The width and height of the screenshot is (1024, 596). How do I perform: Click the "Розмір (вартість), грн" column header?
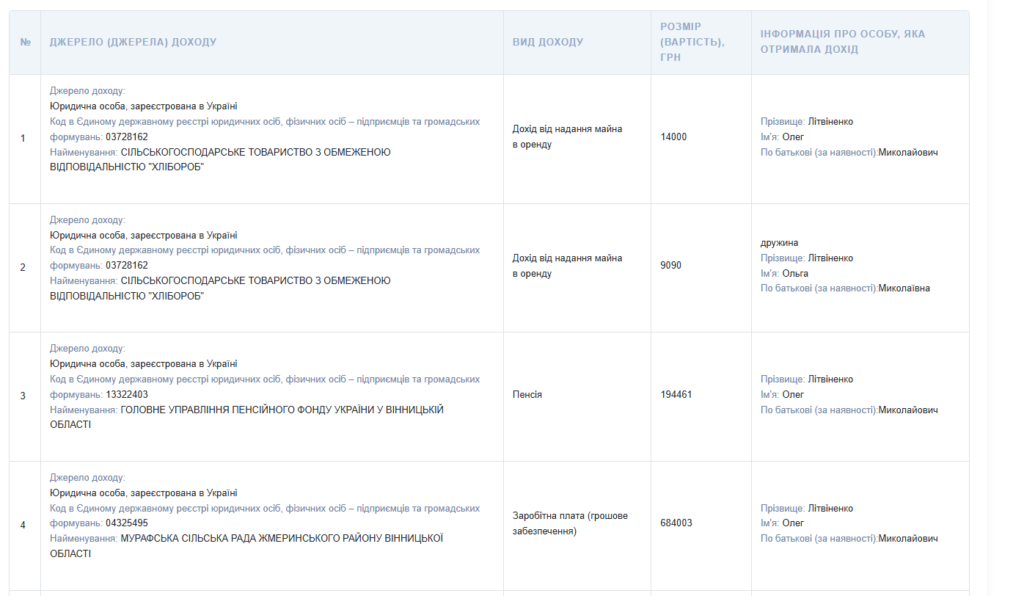[692, 42]
